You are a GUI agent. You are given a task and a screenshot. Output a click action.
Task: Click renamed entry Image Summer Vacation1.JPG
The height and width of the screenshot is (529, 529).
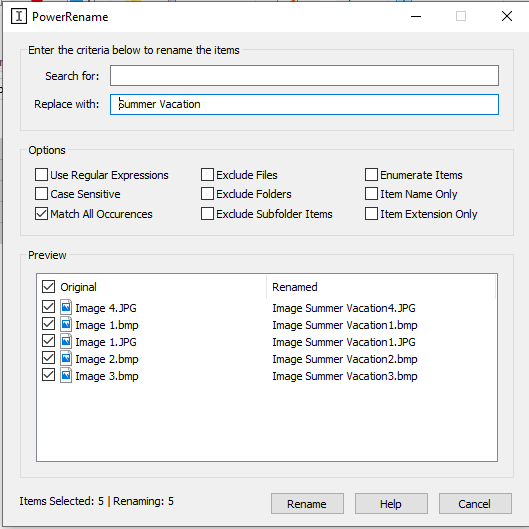point(344,342)
